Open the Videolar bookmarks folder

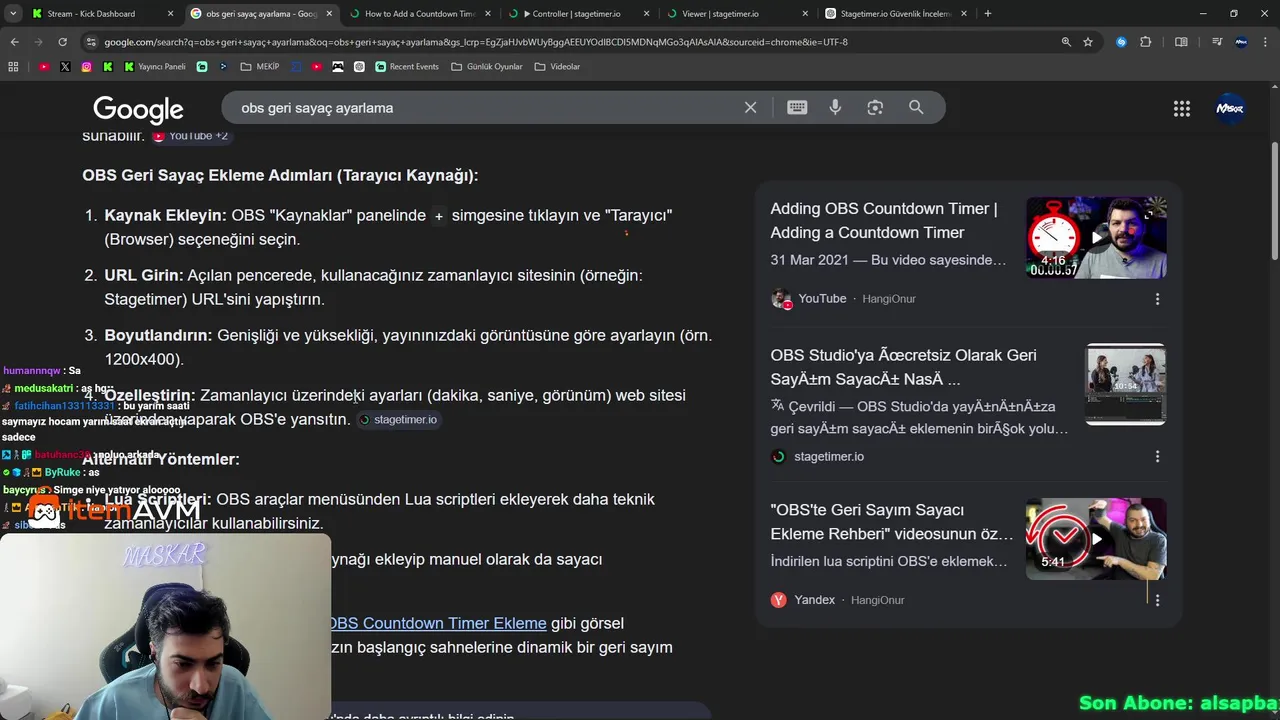[557, 66]
